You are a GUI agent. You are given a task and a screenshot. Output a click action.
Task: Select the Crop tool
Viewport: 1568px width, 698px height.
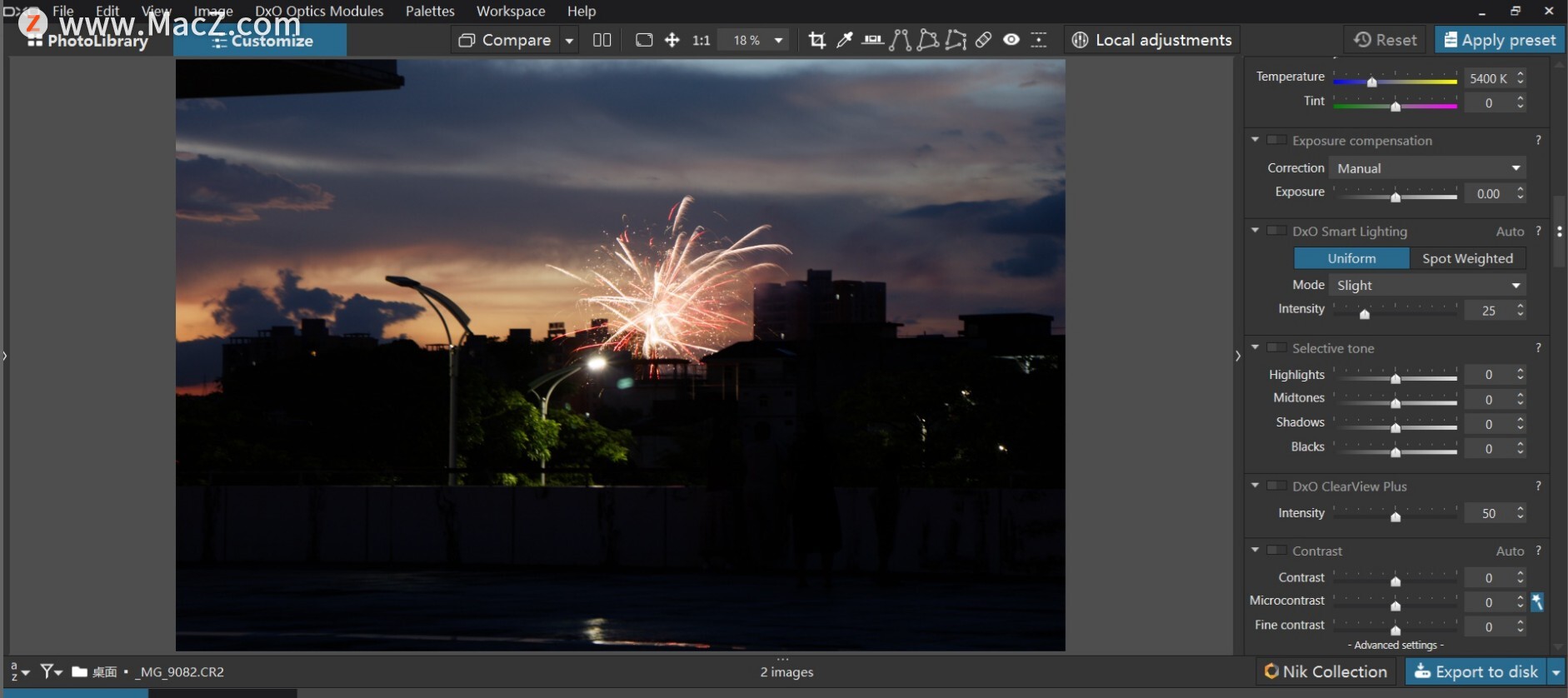click(x=817, y=40)
